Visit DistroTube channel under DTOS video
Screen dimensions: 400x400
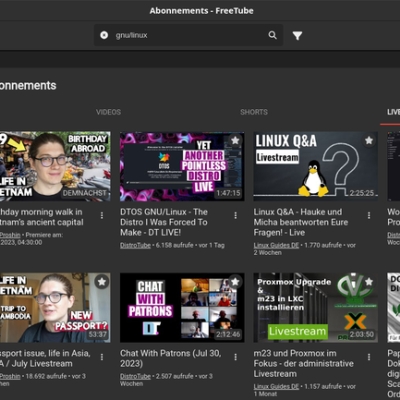click(135, 245)
